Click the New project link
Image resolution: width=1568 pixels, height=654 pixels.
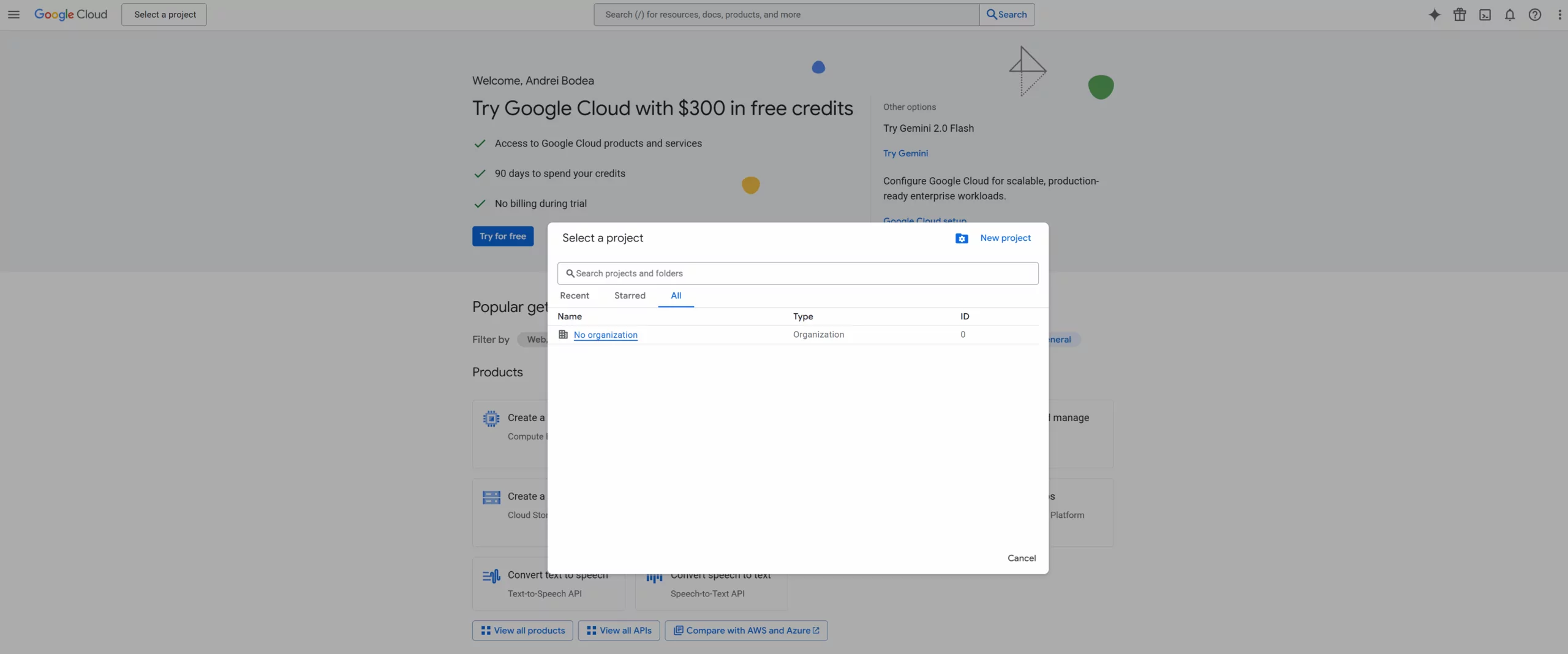[1005, 238]
